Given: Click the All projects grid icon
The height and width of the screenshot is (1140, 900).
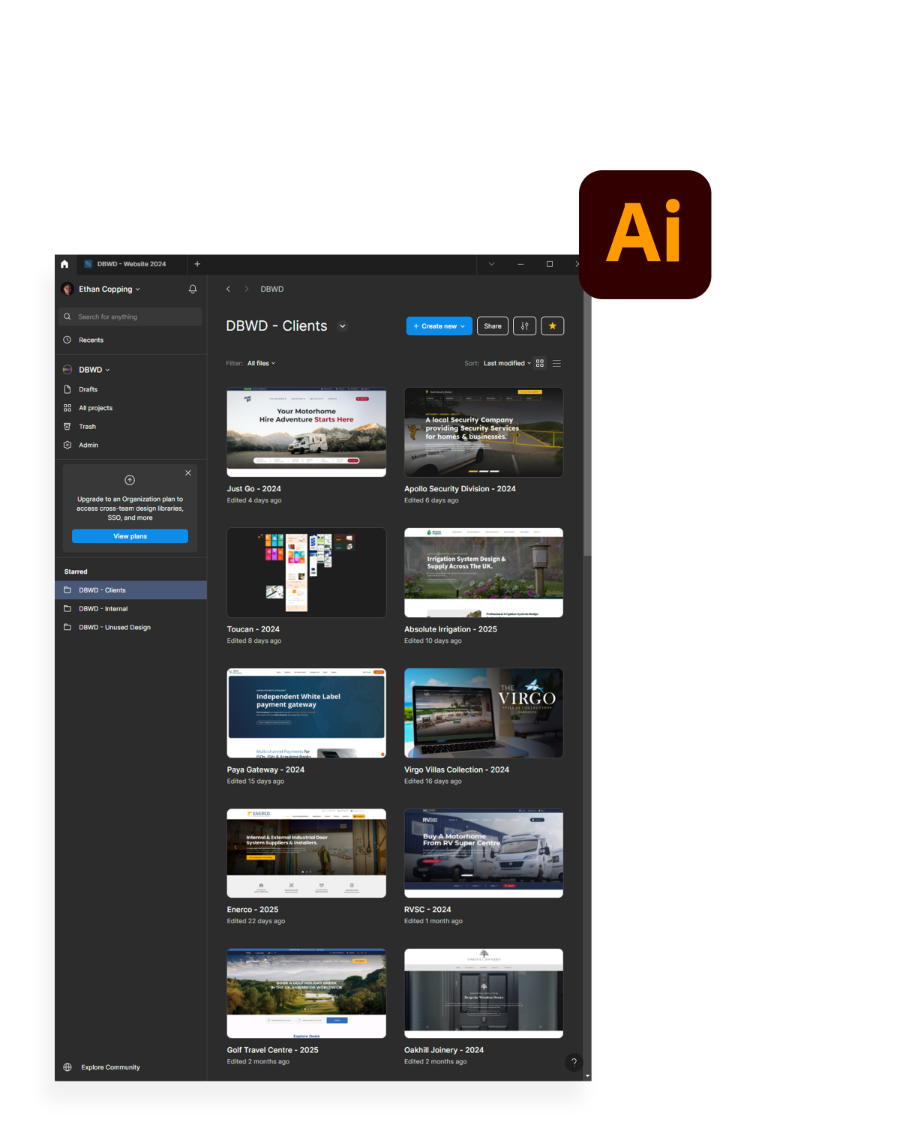Looking at the screenshot, I should coord(68,408).
